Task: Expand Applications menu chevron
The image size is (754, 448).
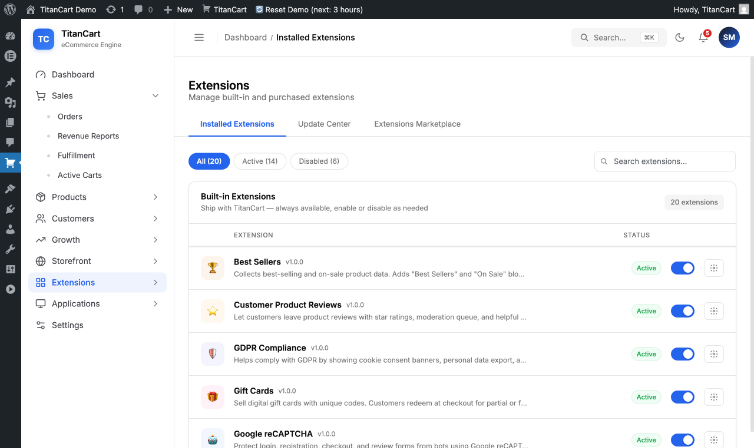Action: coord(155,304)
